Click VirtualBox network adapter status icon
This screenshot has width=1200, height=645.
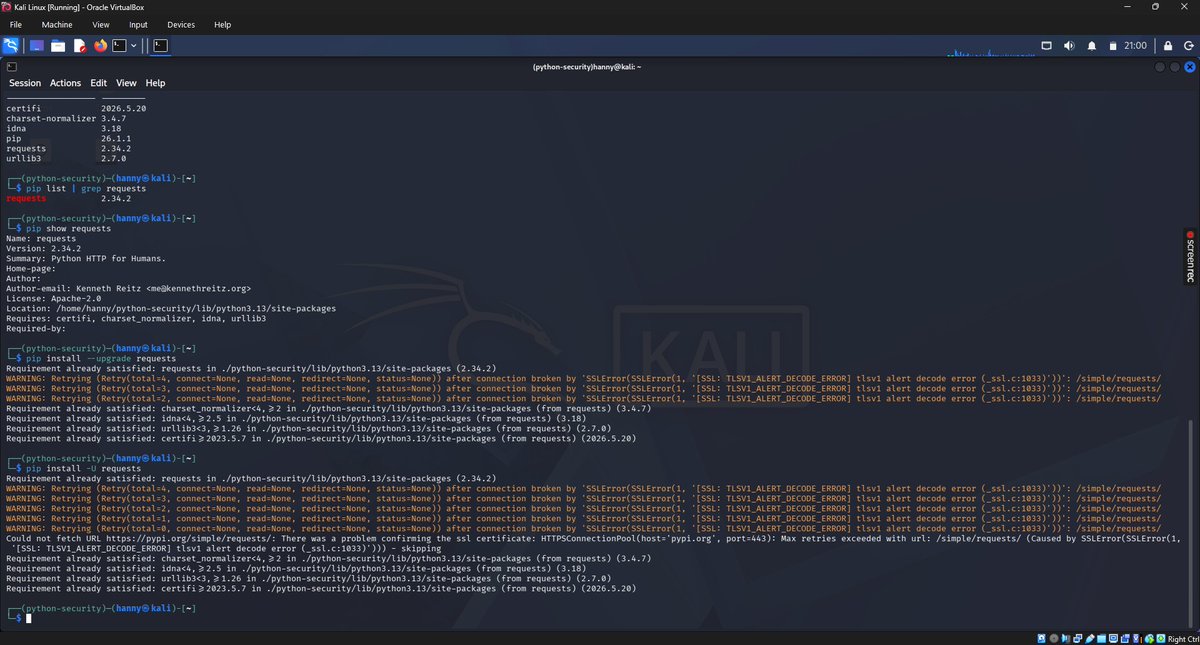(1077, 639)
